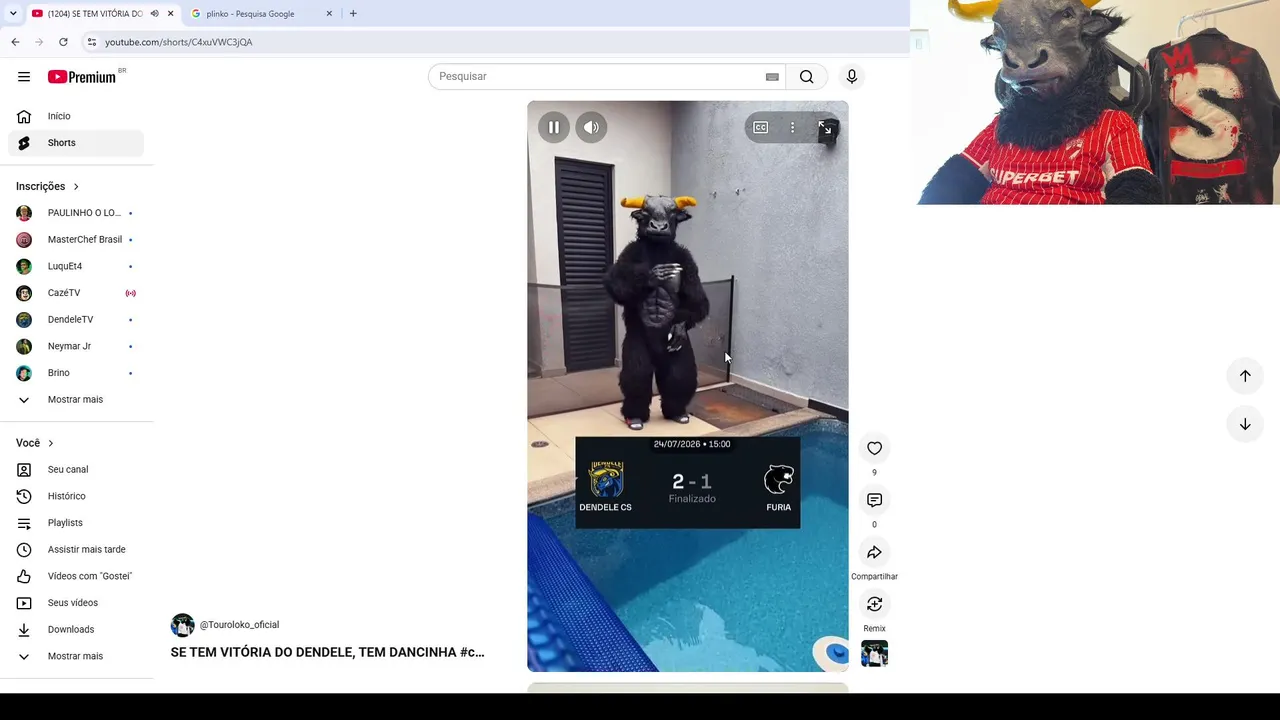Open the Short's three-dot more options
Image resolution: width=1280 pixels, height=720 pixels.
792,127
